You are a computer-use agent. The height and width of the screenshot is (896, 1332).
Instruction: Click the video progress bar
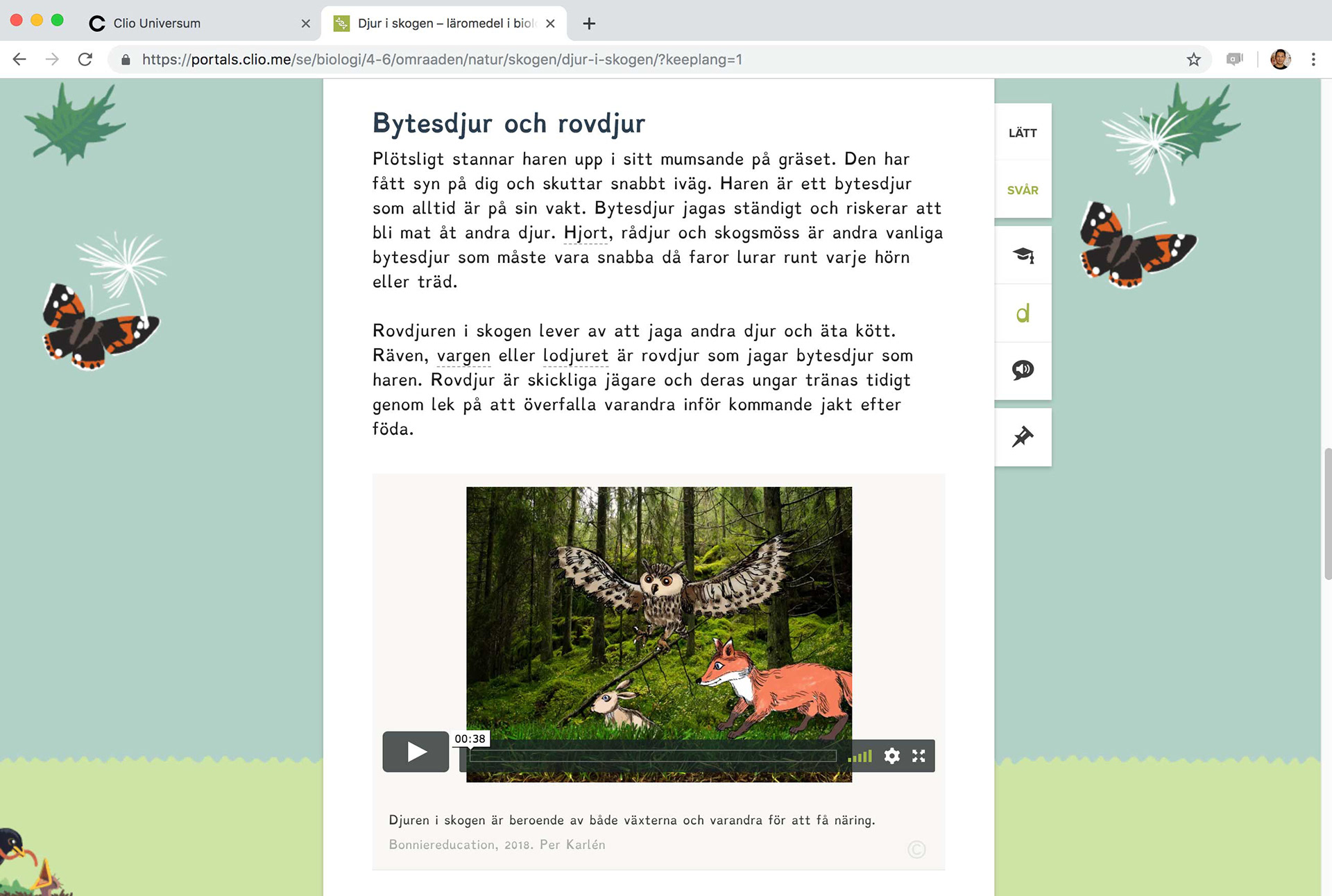click(x=652, y=756)
